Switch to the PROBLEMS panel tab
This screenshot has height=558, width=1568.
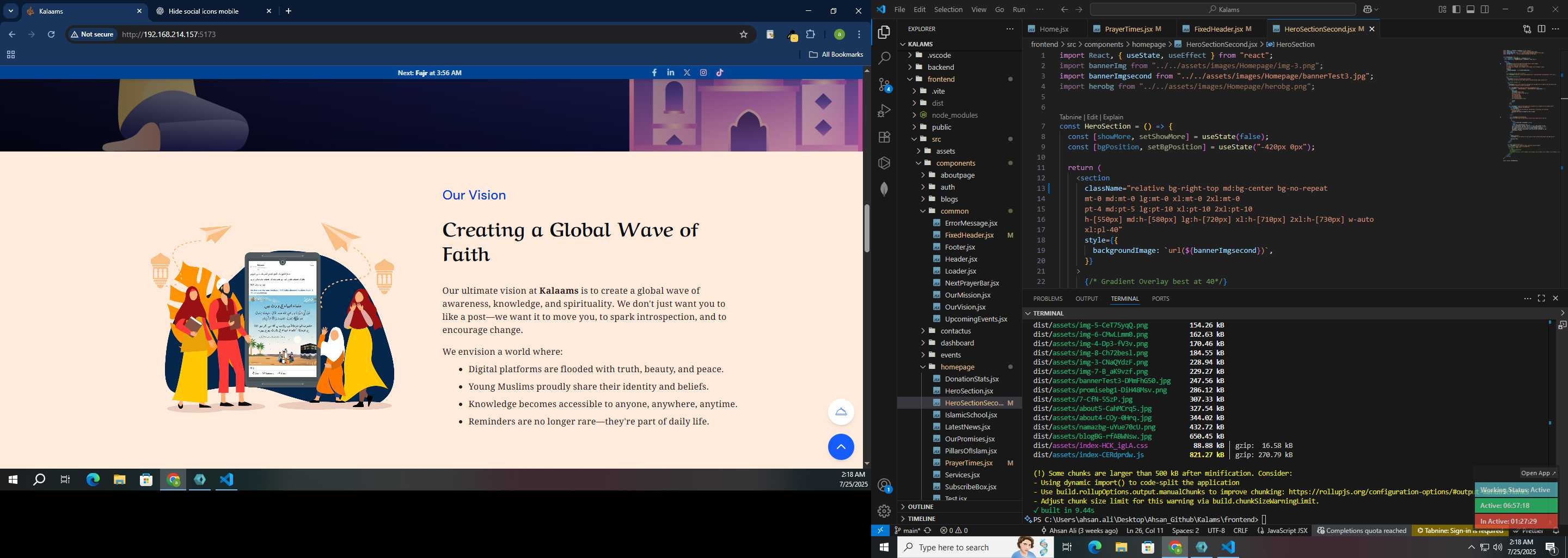pos(1047,299)
